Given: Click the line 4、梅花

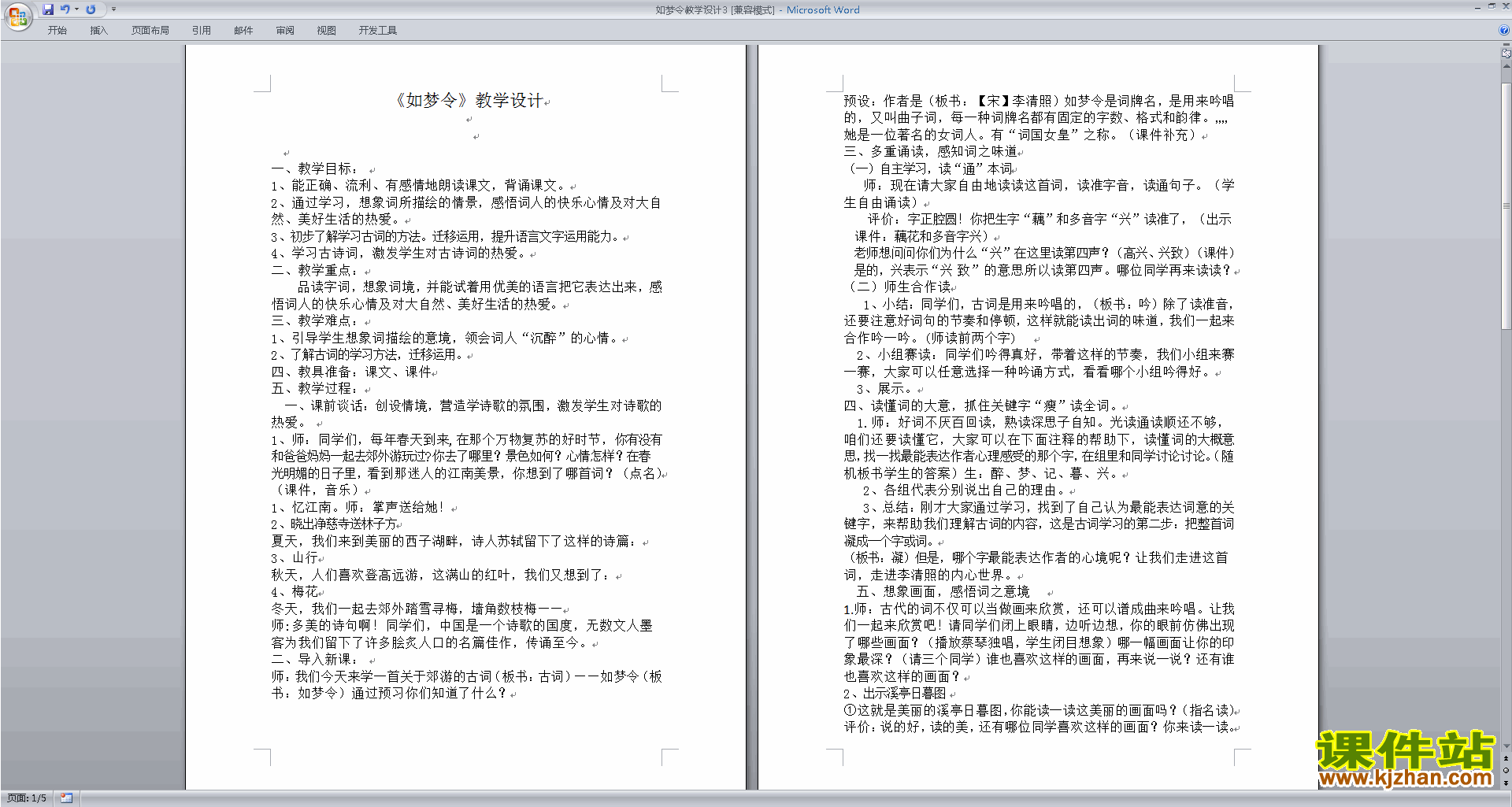Looking at the screenshot, I should [295, 591].
